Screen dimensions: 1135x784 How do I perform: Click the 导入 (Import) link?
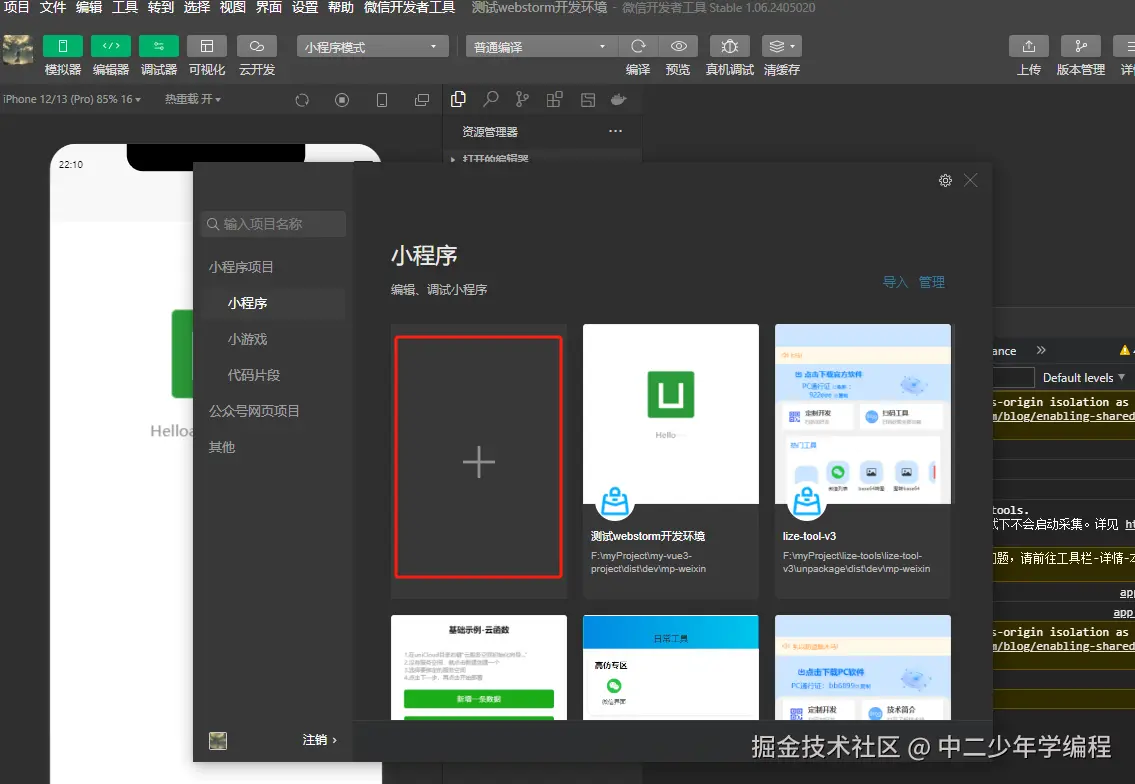click(894, 282)
